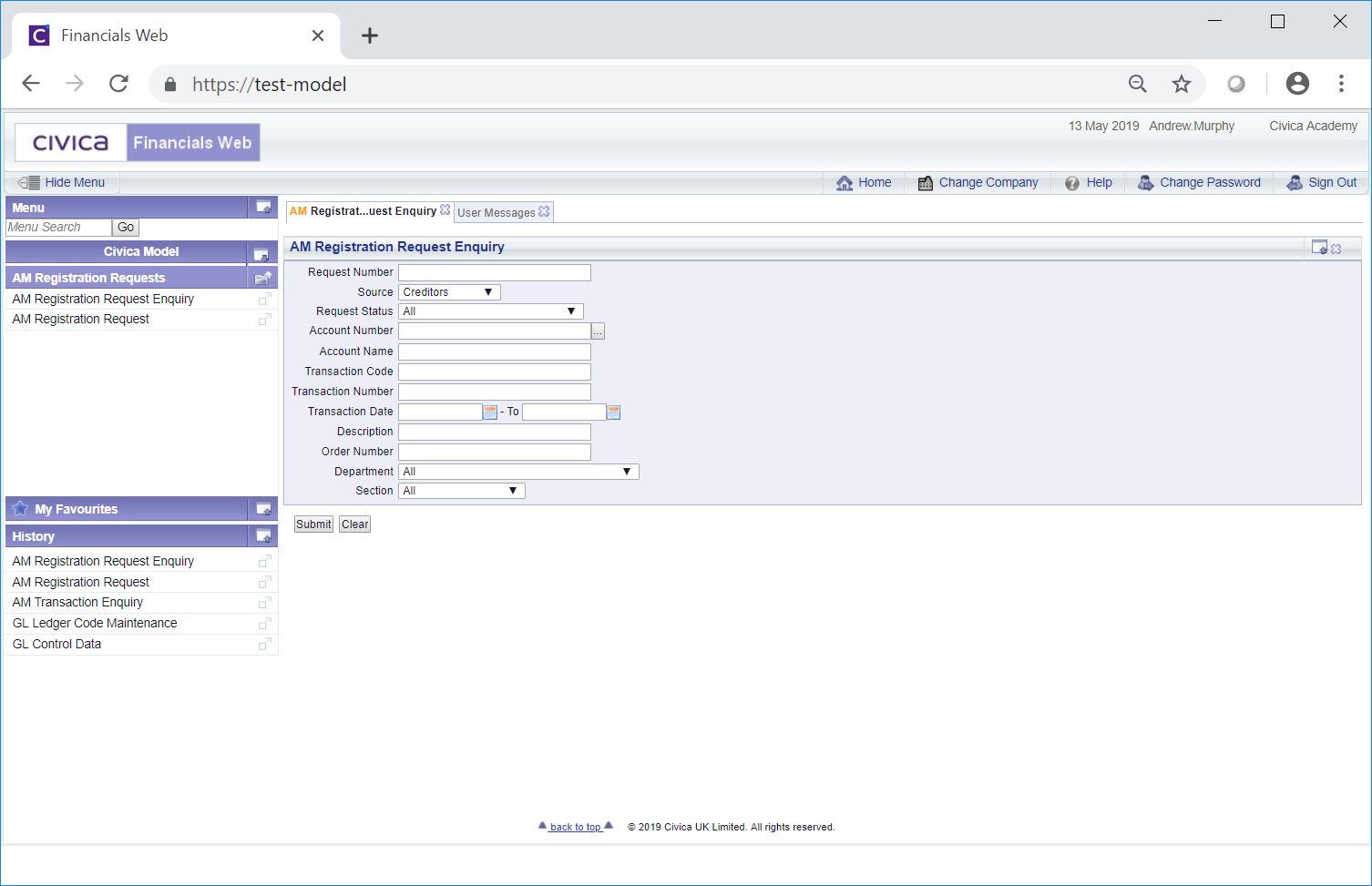Open the Department dropdown
The width and height of the screenshot is (1372, 886).
(x=519, y=472)
